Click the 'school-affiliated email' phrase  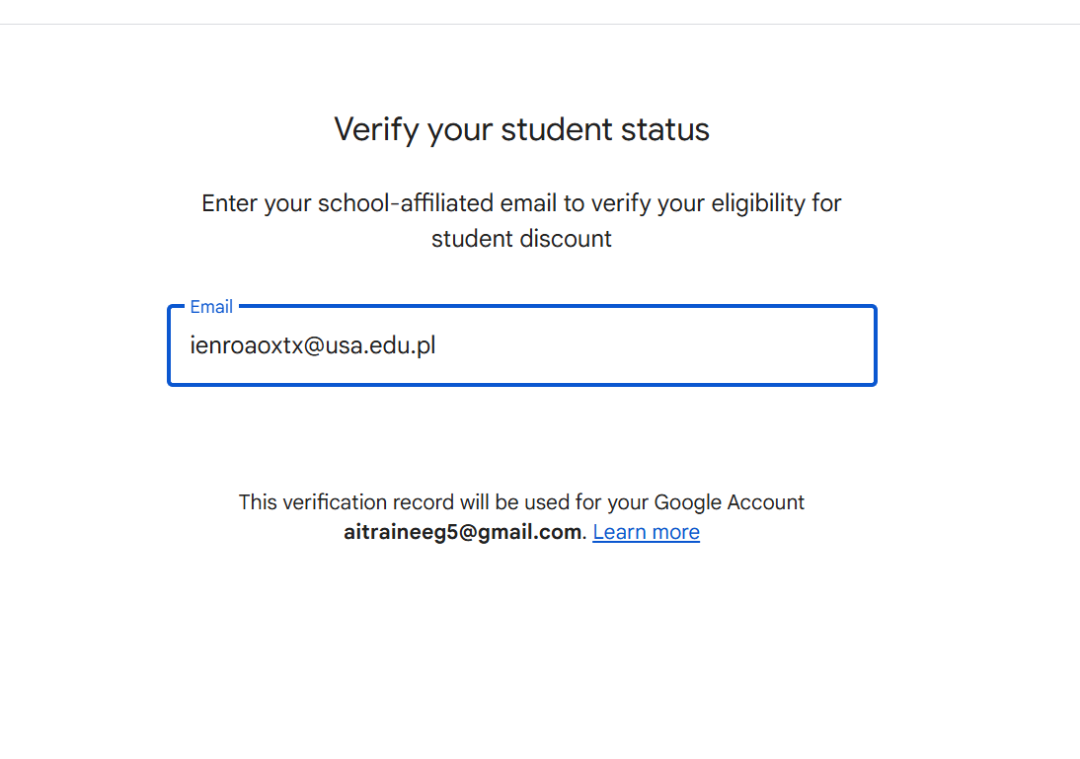point(437,204)
